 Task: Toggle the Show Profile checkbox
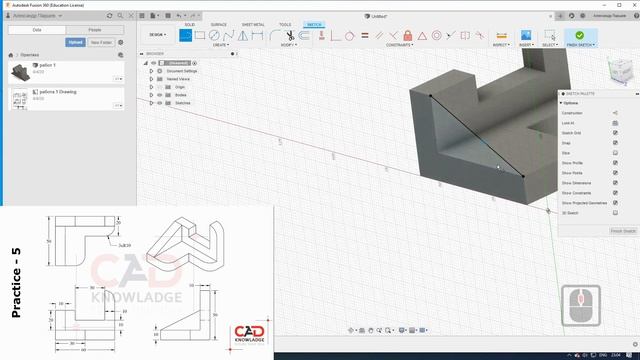[615, 163]
